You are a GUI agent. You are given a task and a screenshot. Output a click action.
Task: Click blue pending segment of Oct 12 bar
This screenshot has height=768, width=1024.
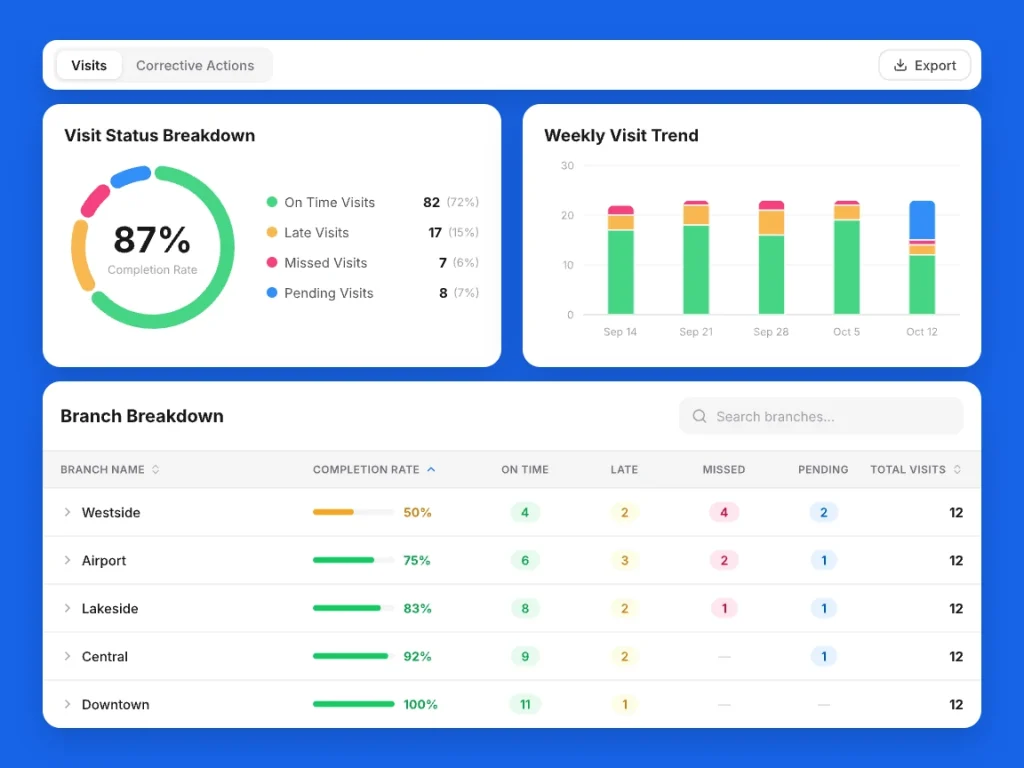tap(922, 220)
